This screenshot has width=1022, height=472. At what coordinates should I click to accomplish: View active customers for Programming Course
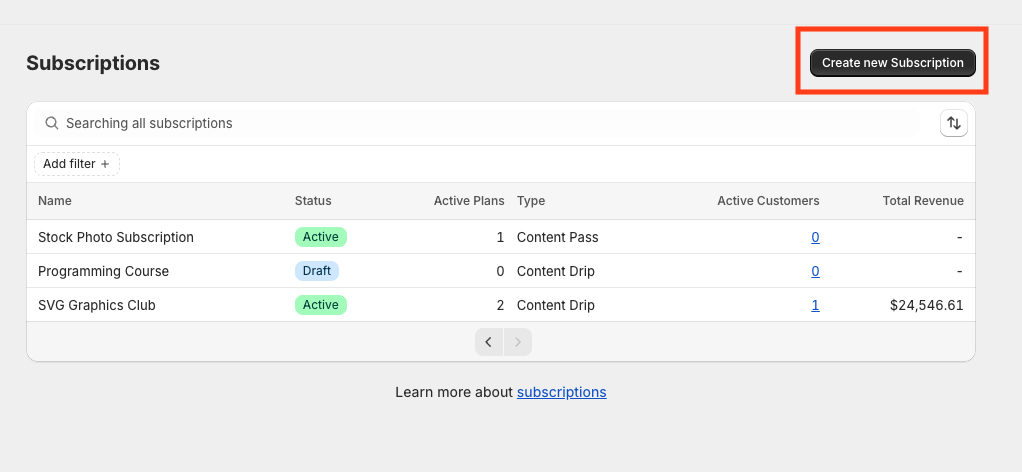(815, 271)
